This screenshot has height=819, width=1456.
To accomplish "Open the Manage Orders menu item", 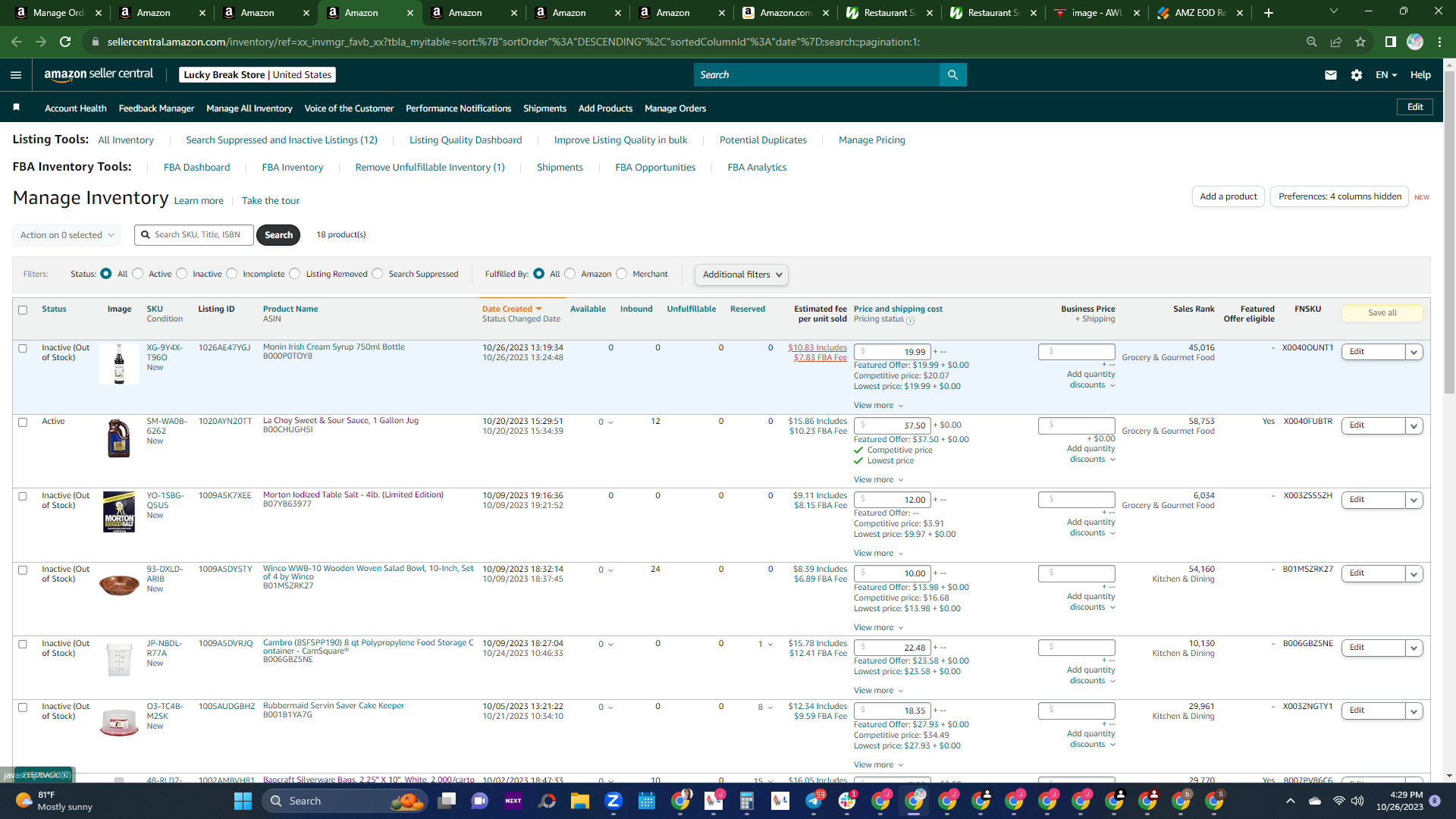I will coord(675,108).
